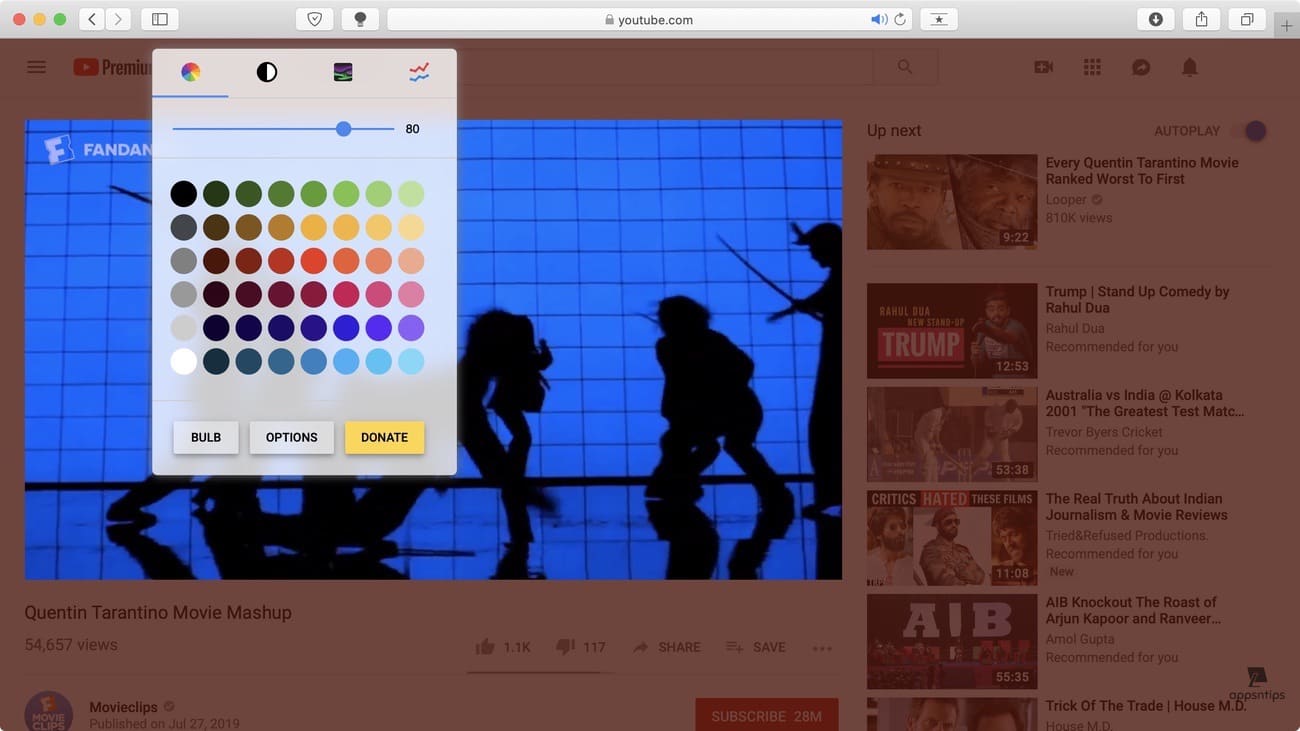Click the star extension toolbar button
Image resolution: width=1300 pixels, height=731 pixels.
coord(939,19)
